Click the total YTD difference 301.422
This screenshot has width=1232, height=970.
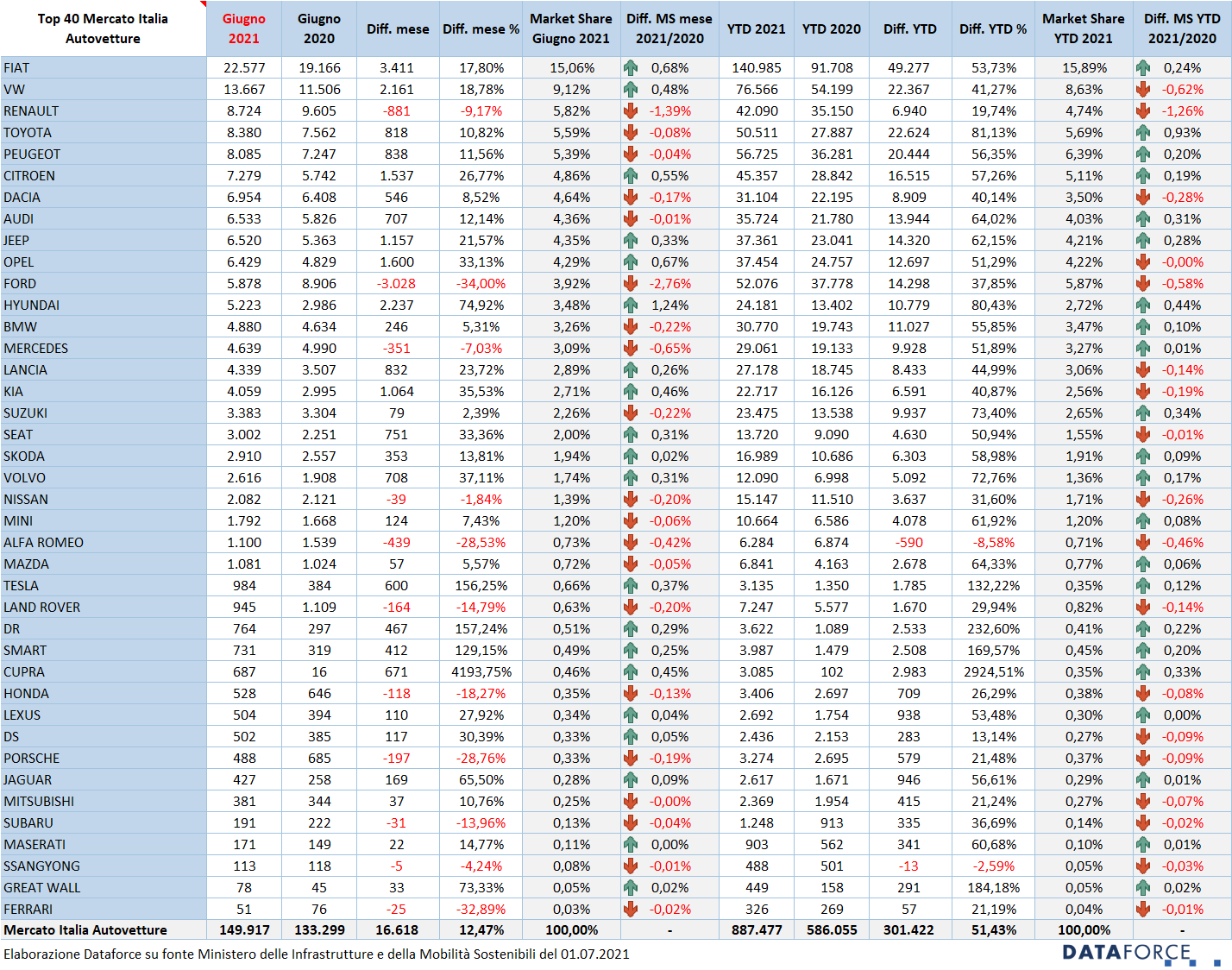pos(908,929)
